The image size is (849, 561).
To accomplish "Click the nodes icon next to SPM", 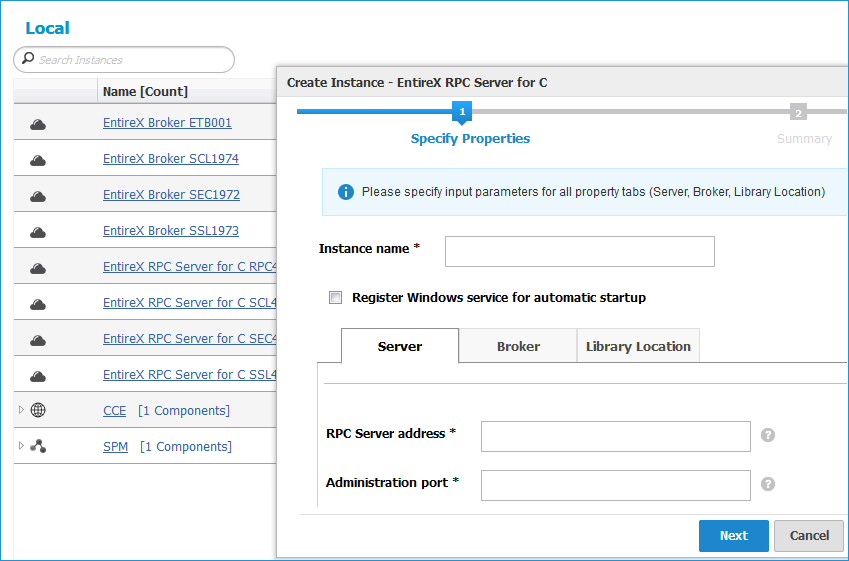I will (x=38, y=446).
